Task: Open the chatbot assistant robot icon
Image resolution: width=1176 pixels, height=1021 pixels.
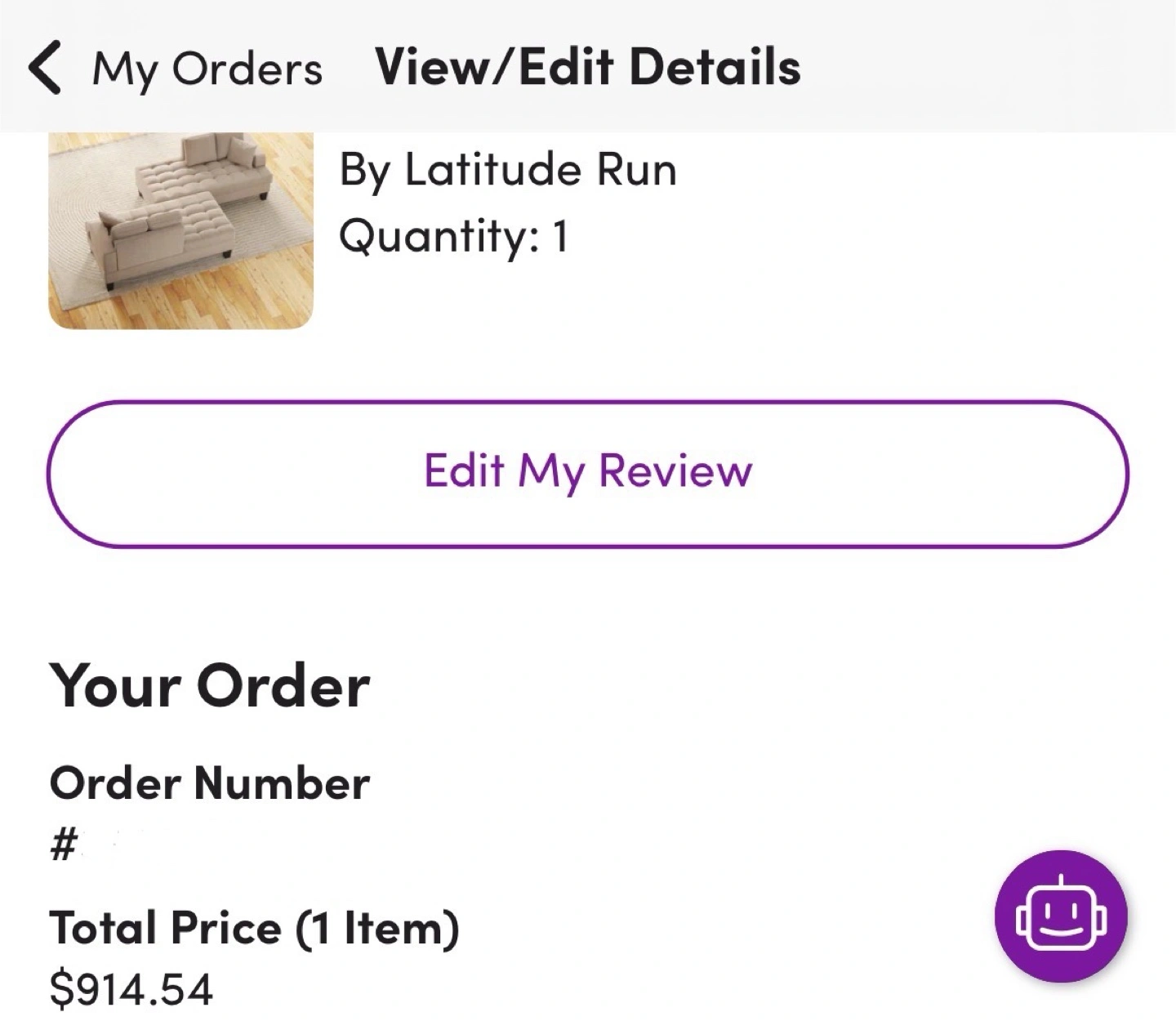Action: [1061, 916]
